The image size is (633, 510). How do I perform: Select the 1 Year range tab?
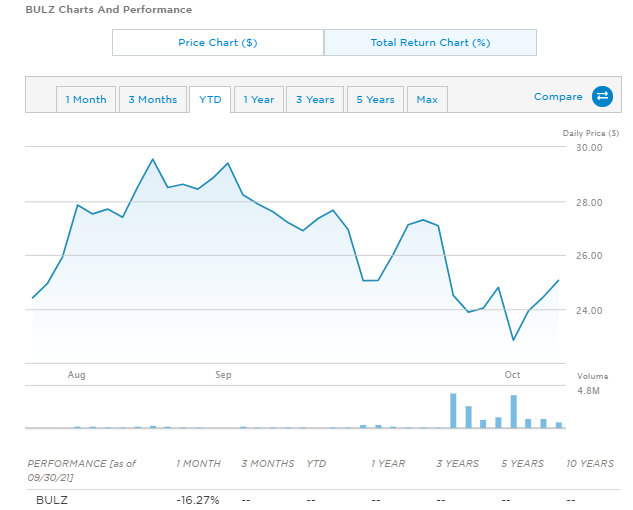pyautogui.click(x=259, y=99)
